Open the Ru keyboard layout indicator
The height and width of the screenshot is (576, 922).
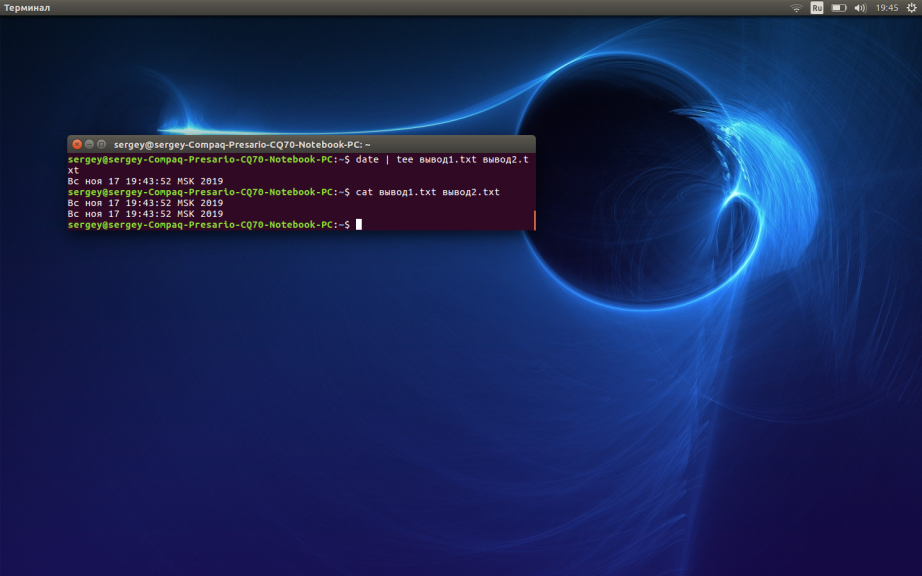pyautogui.click(x=817, y=8)
